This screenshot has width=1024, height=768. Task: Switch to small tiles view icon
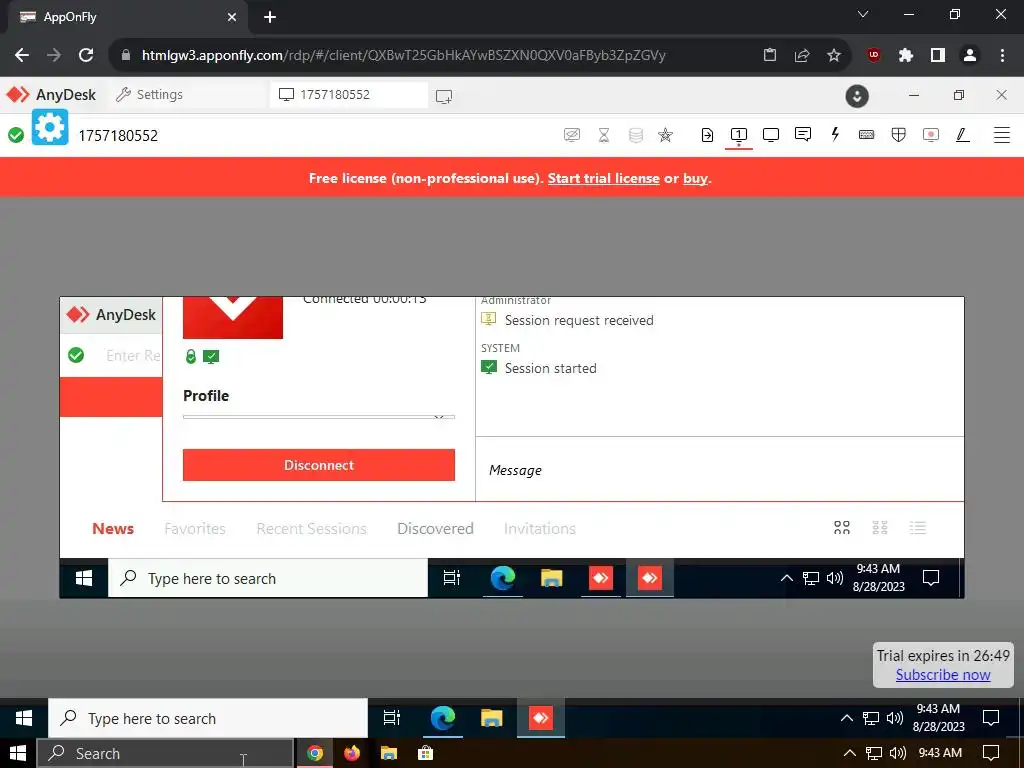(x=880, y=528)
